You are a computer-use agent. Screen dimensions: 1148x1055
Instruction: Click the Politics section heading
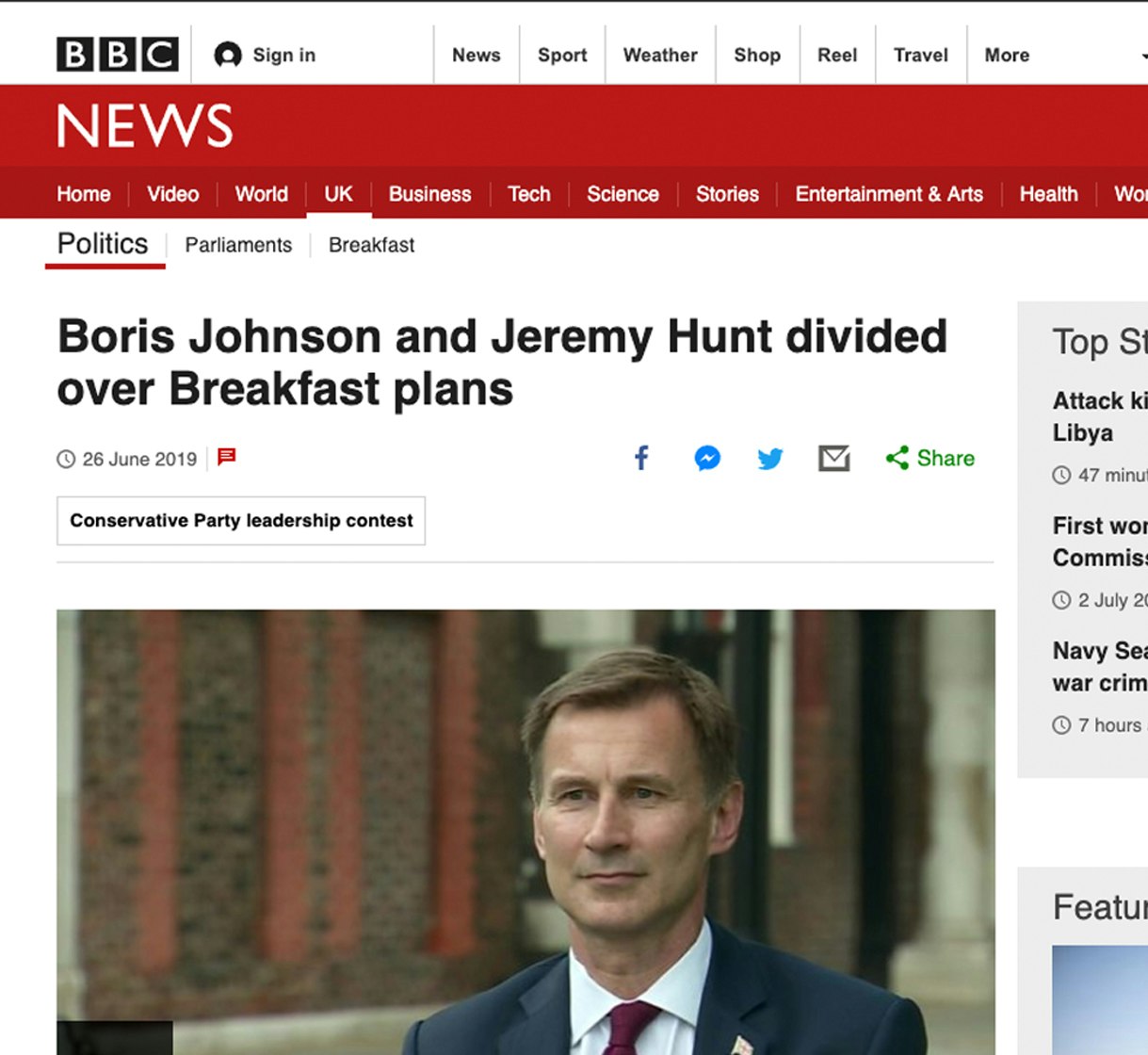(x=103, y=244)
